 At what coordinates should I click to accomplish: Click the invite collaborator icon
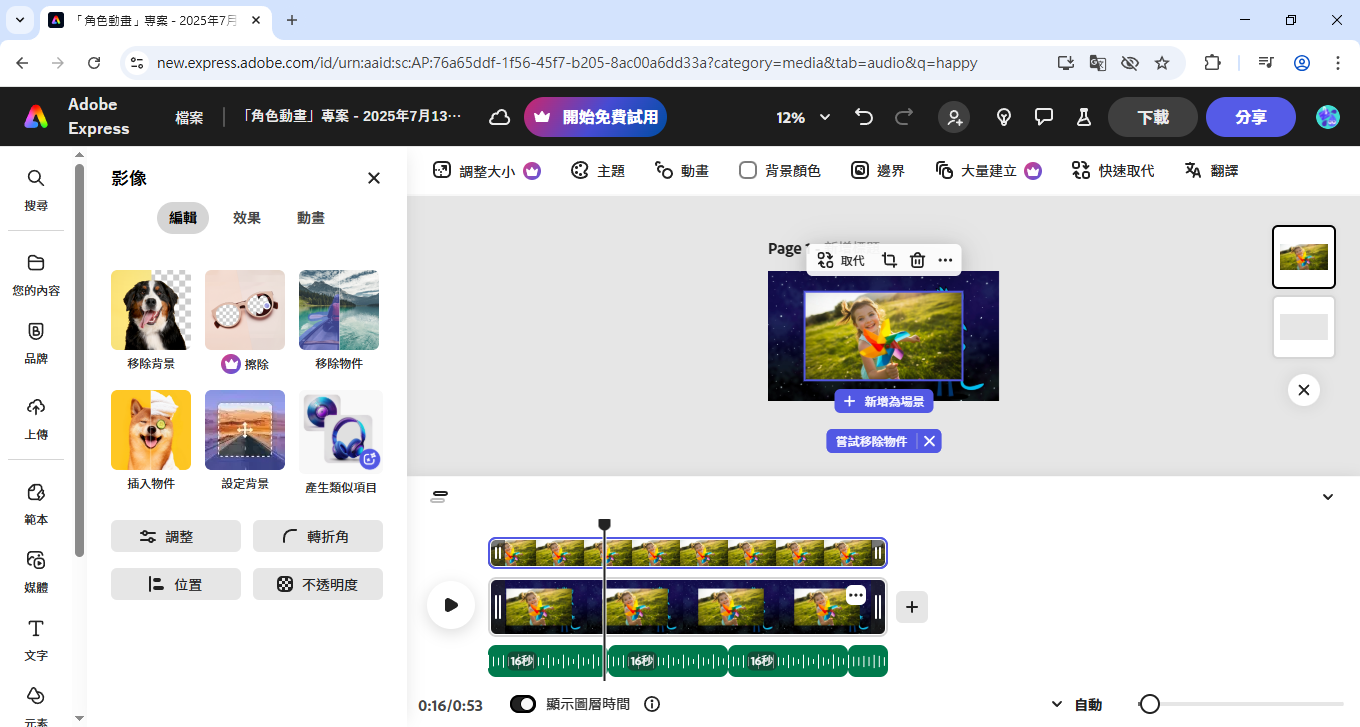point(954,117)
